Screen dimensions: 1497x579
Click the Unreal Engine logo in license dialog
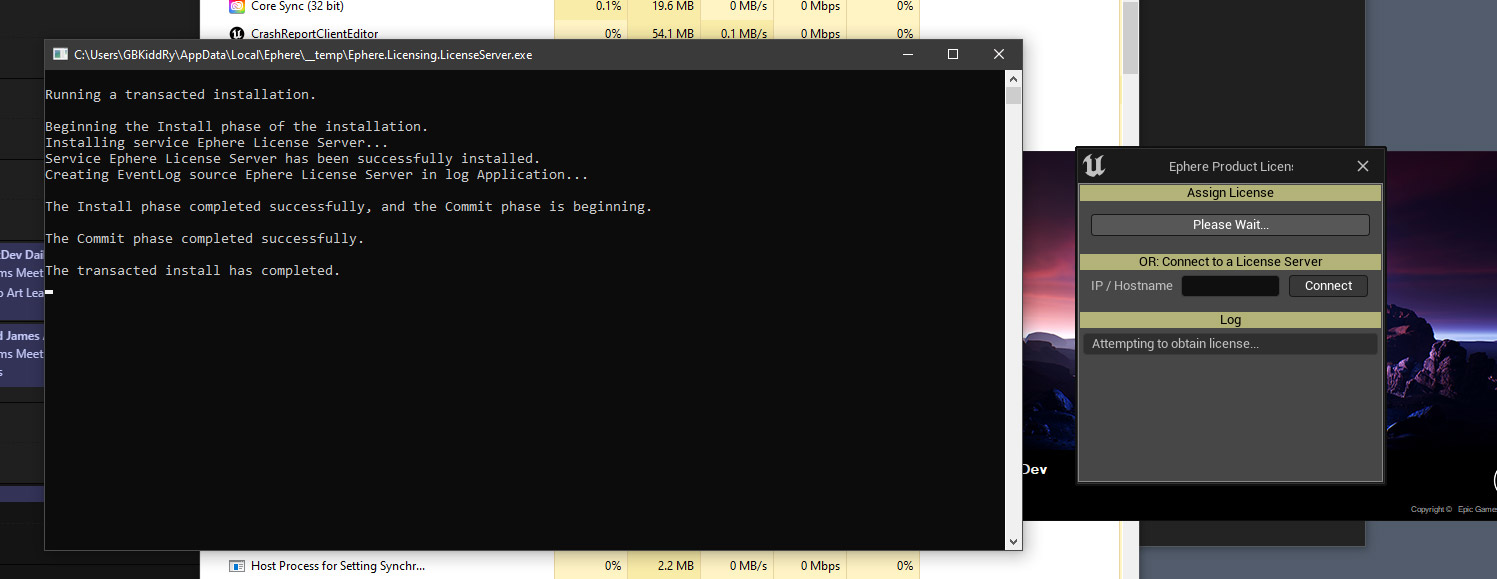1094,166
